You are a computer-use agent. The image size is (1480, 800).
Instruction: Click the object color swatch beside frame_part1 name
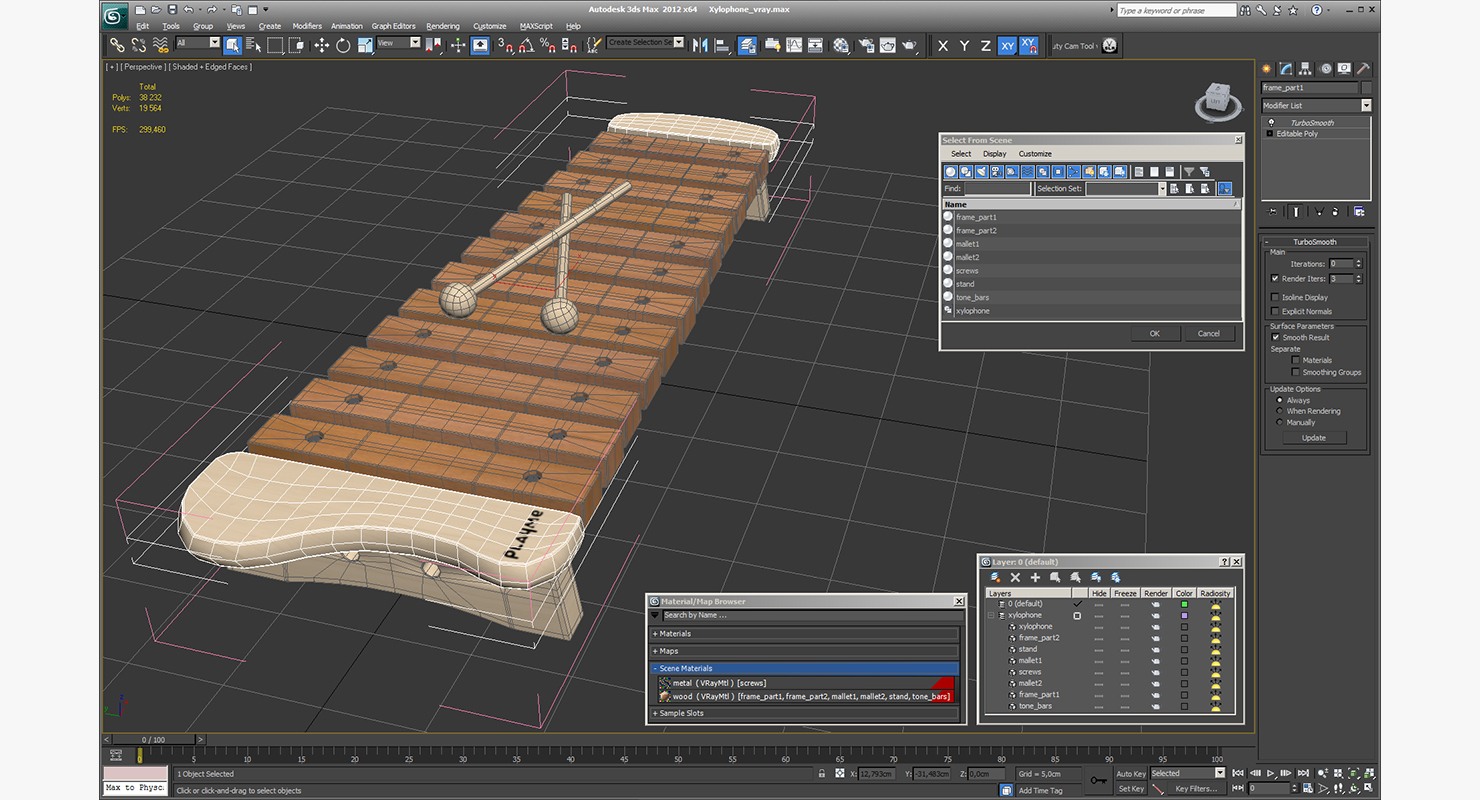click(x=1366, y=88)
